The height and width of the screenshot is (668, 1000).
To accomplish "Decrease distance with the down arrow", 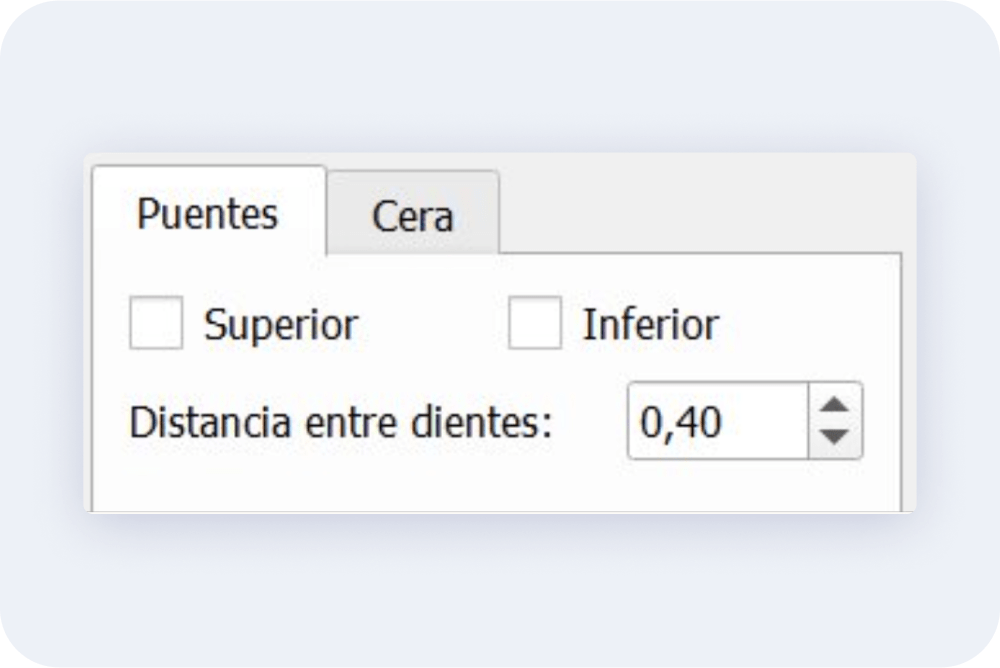I will [835, 438].
